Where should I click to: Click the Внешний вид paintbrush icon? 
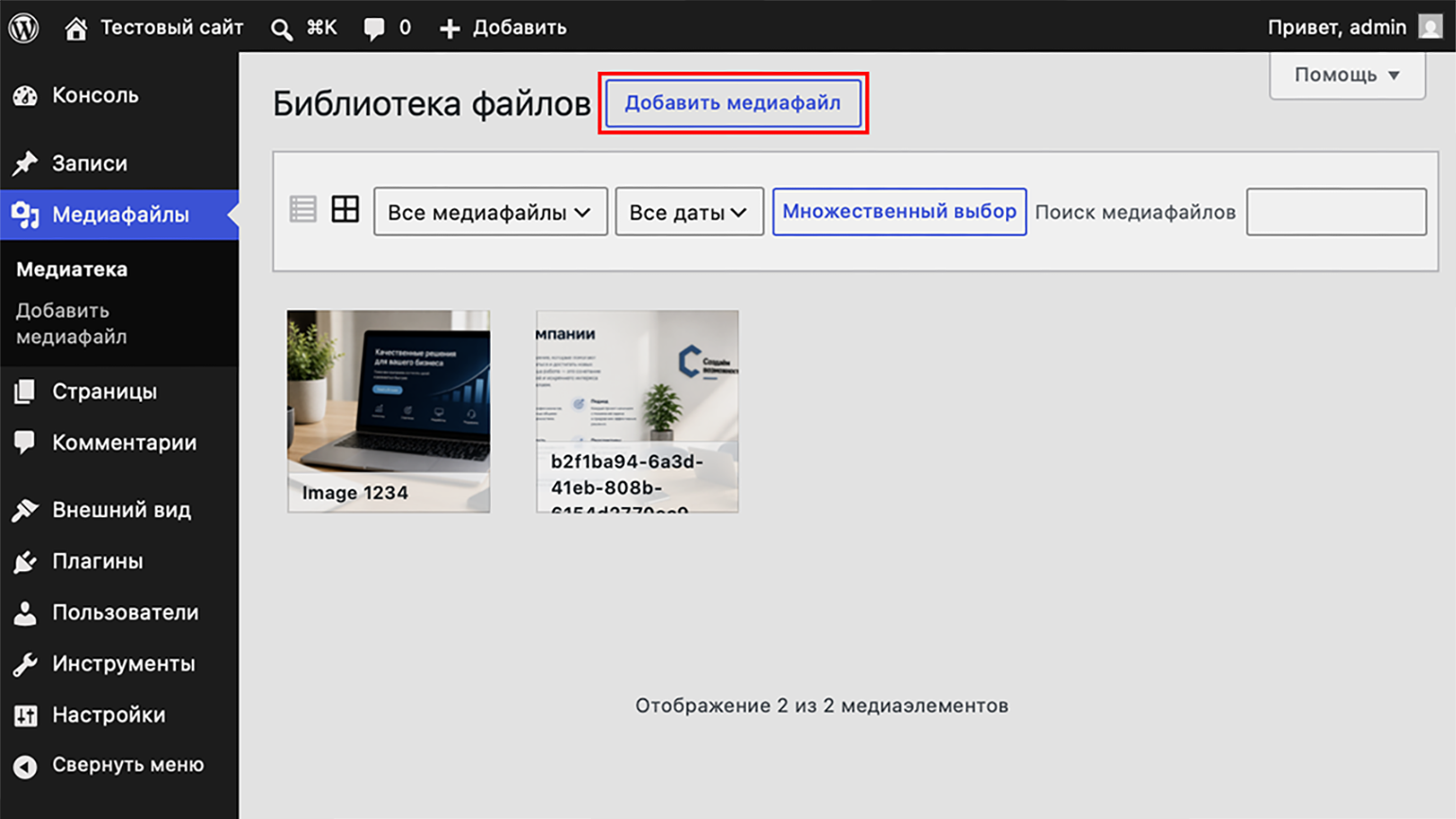click(26, 510)
